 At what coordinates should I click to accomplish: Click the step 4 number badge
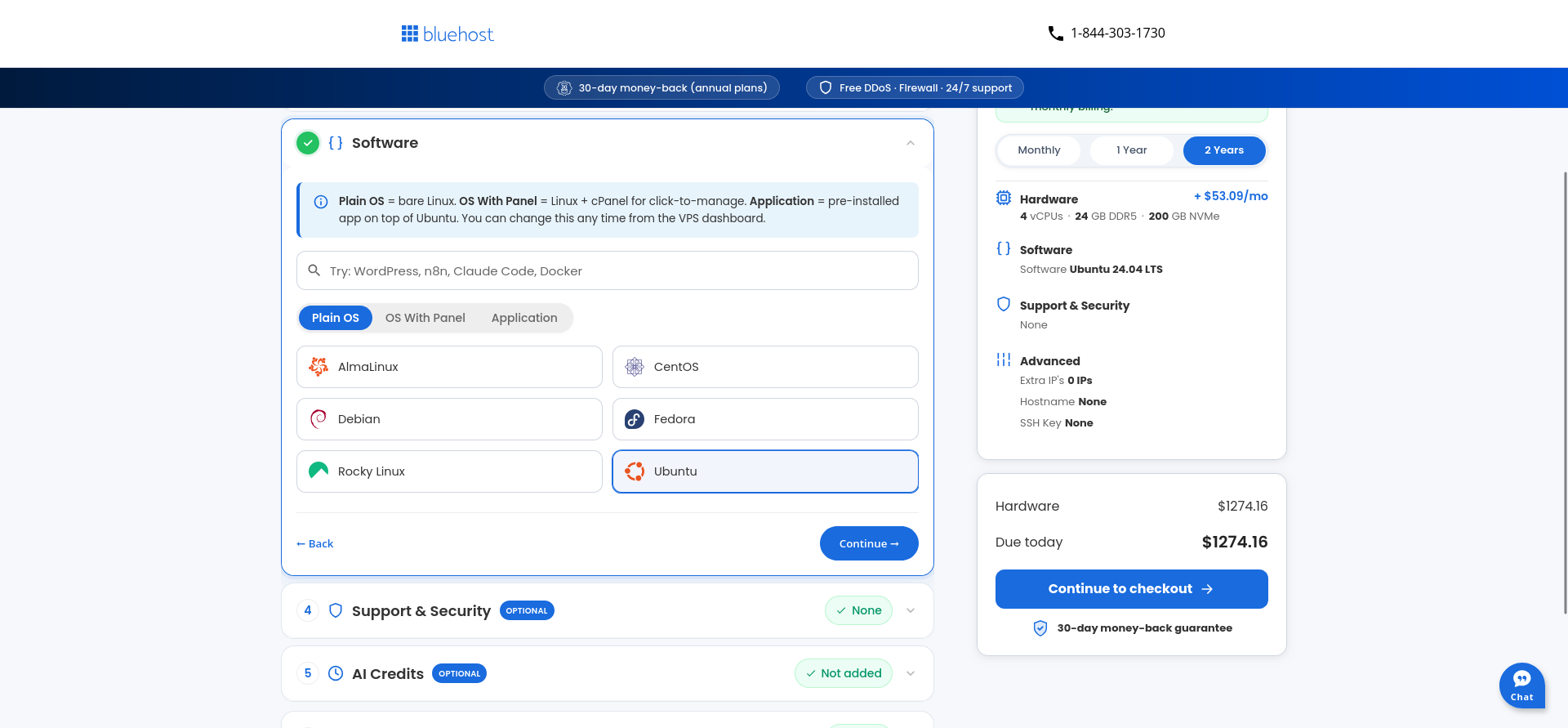coord(308,610)
